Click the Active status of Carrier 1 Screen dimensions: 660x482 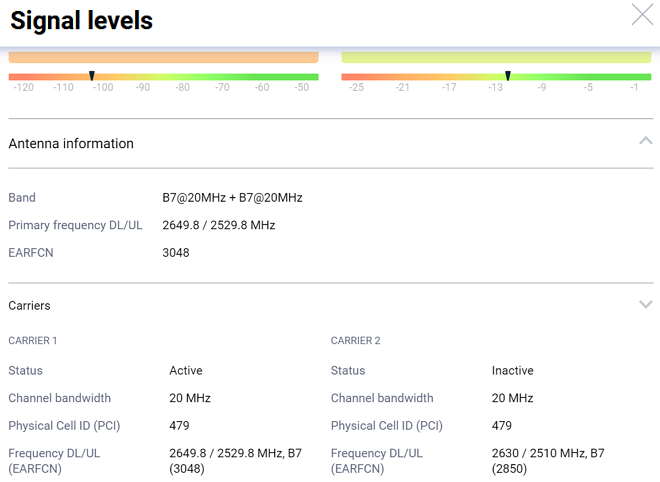point(186,371)
